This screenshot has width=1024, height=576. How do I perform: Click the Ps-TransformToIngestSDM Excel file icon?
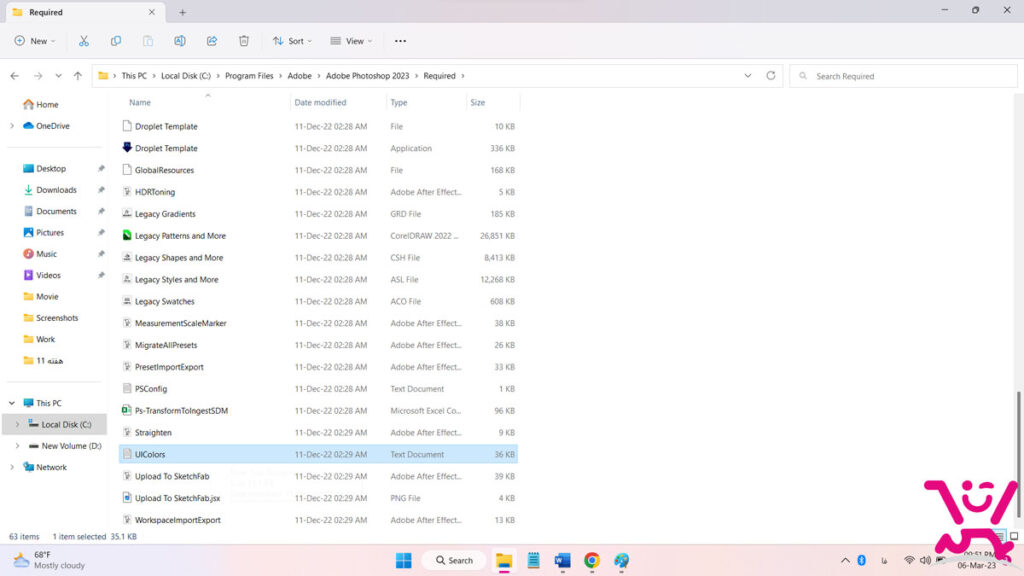point(127,410)
